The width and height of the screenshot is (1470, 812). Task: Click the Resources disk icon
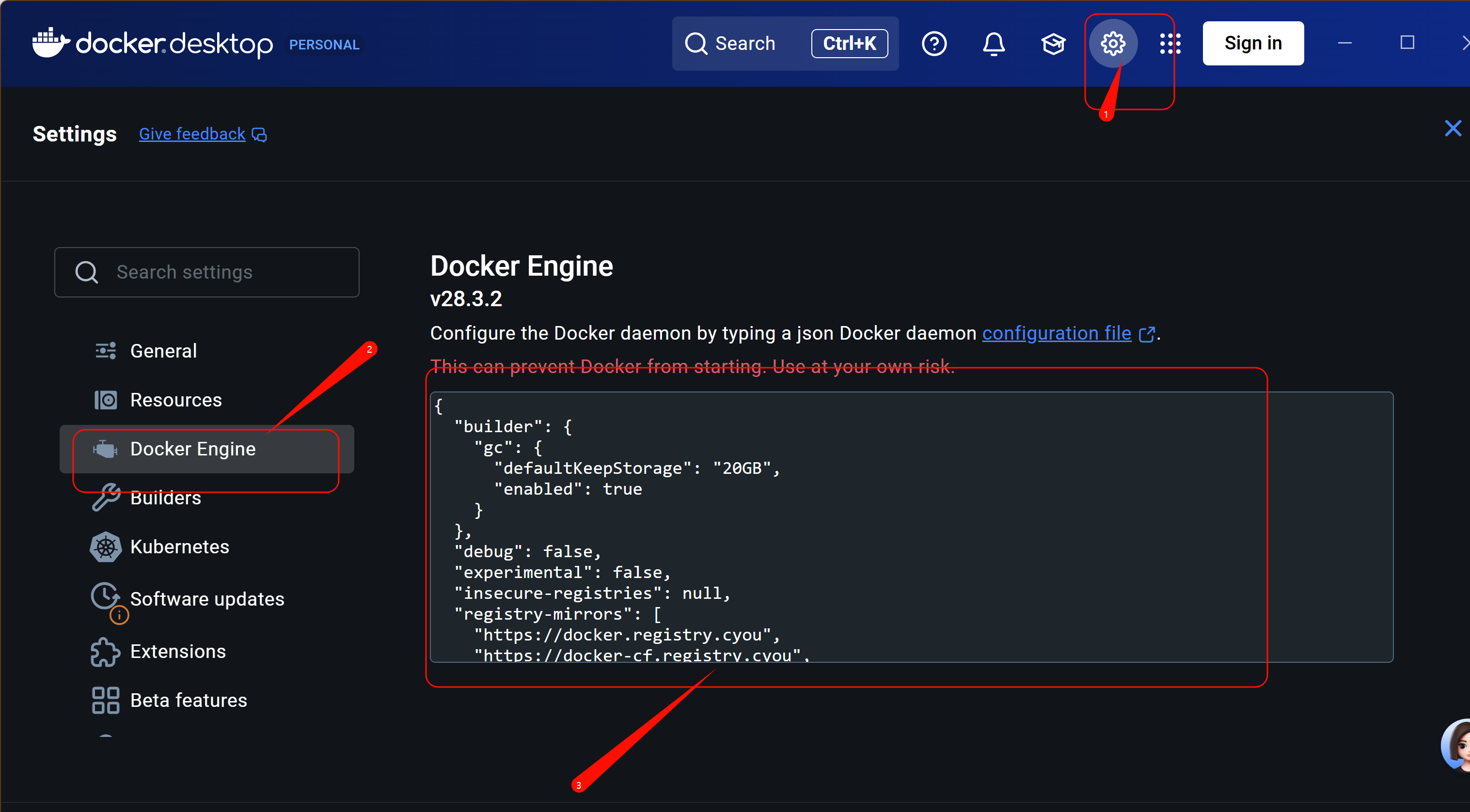pyautogui.click(x=106, y=399)
